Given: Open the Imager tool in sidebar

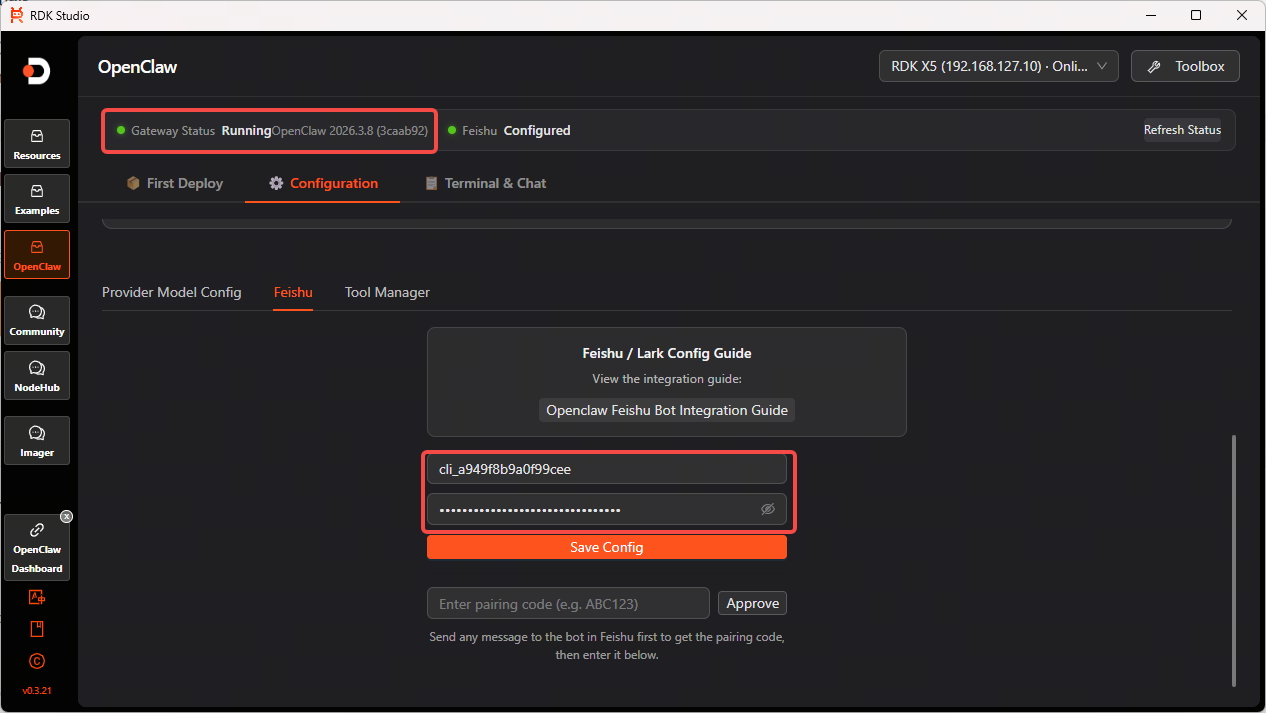Looking at the screenshot, I should [x=37, y=441].
